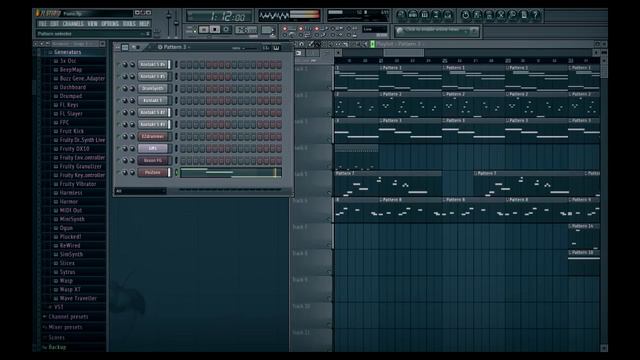Open the FILE menu
This screenshot has height=360, width=640.
42,24
